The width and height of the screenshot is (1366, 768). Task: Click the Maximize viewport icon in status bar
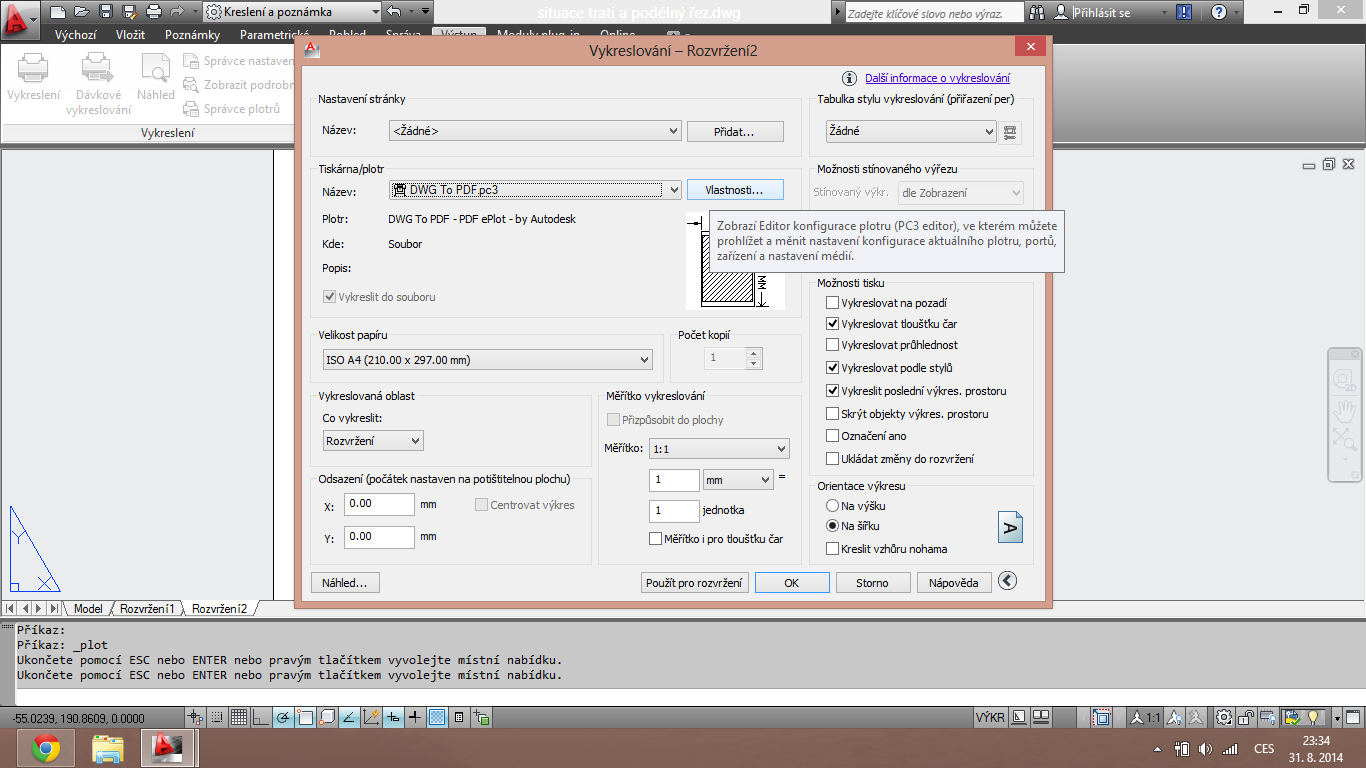point(1102,717)
